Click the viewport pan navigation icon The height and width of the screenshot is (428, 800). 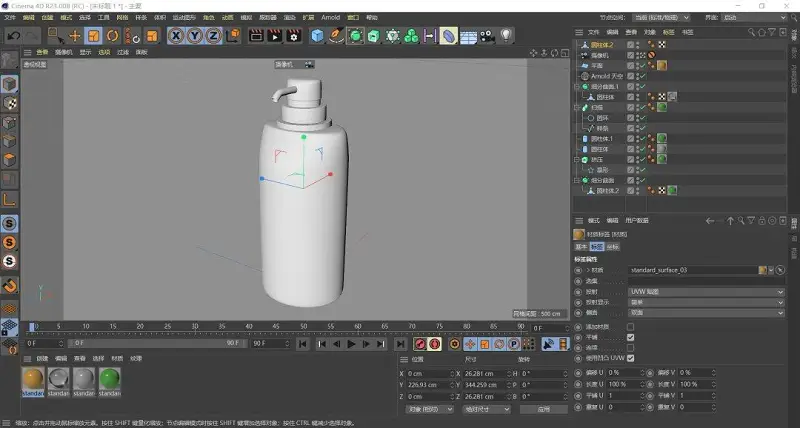pyautogui.click(x=534, y=53)
